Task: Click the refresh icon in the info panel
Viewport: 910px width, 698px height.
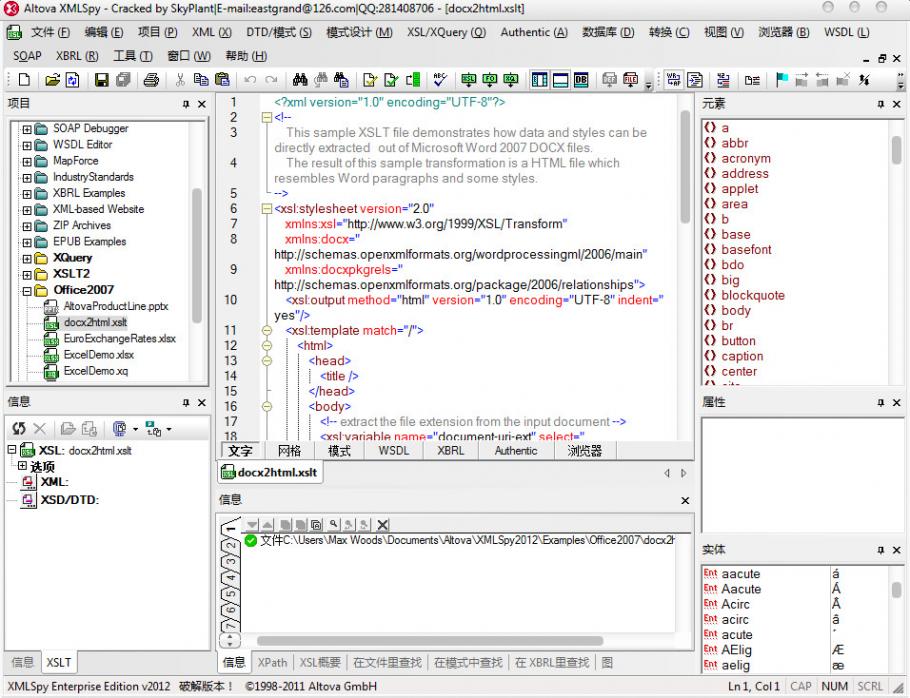Action: click(19, 428)
